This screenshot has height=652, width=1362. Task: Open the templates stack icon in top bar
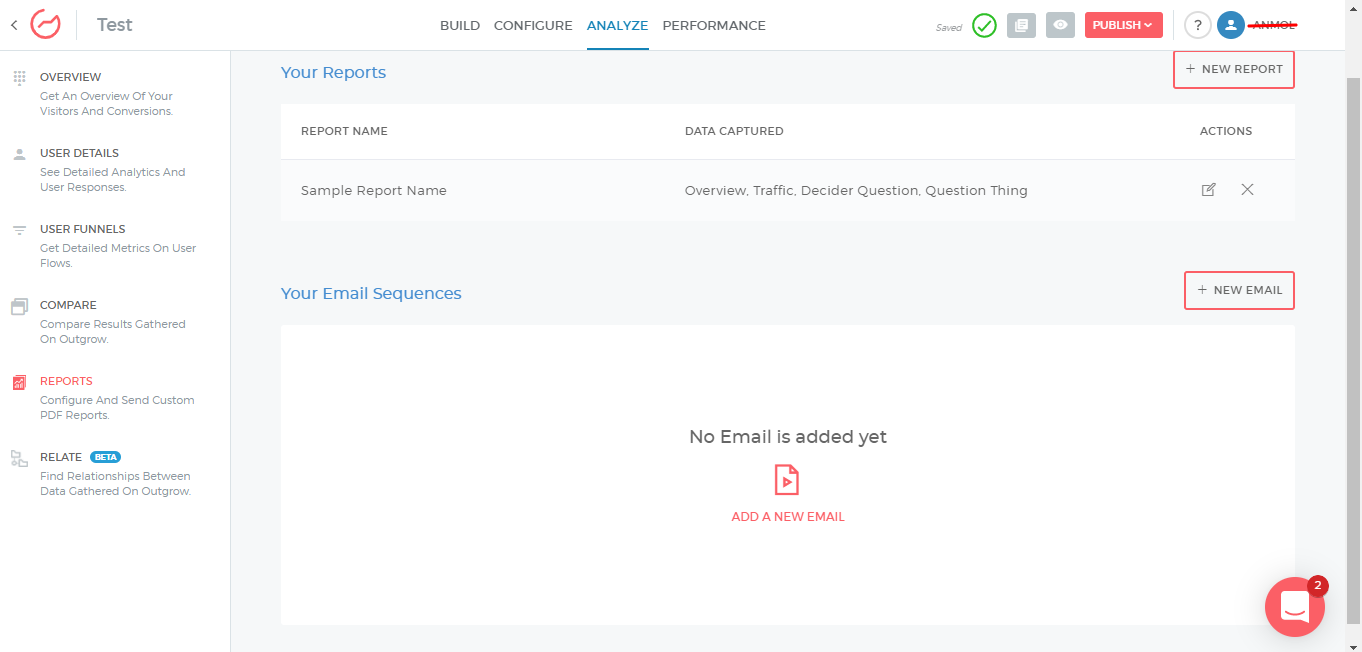click(1021, 25)
